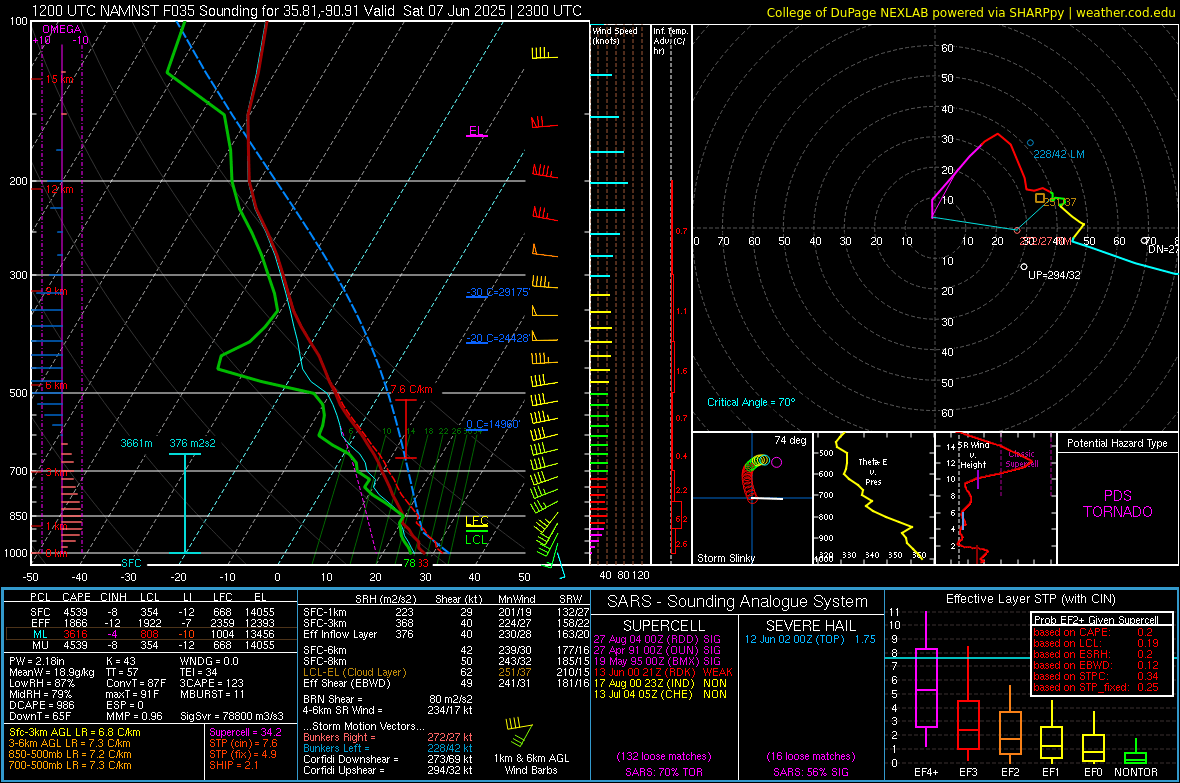The image size is (1180, 783).
Task: Click the OMEGA label on the skew-T
Action: click(x=61, y=29)
